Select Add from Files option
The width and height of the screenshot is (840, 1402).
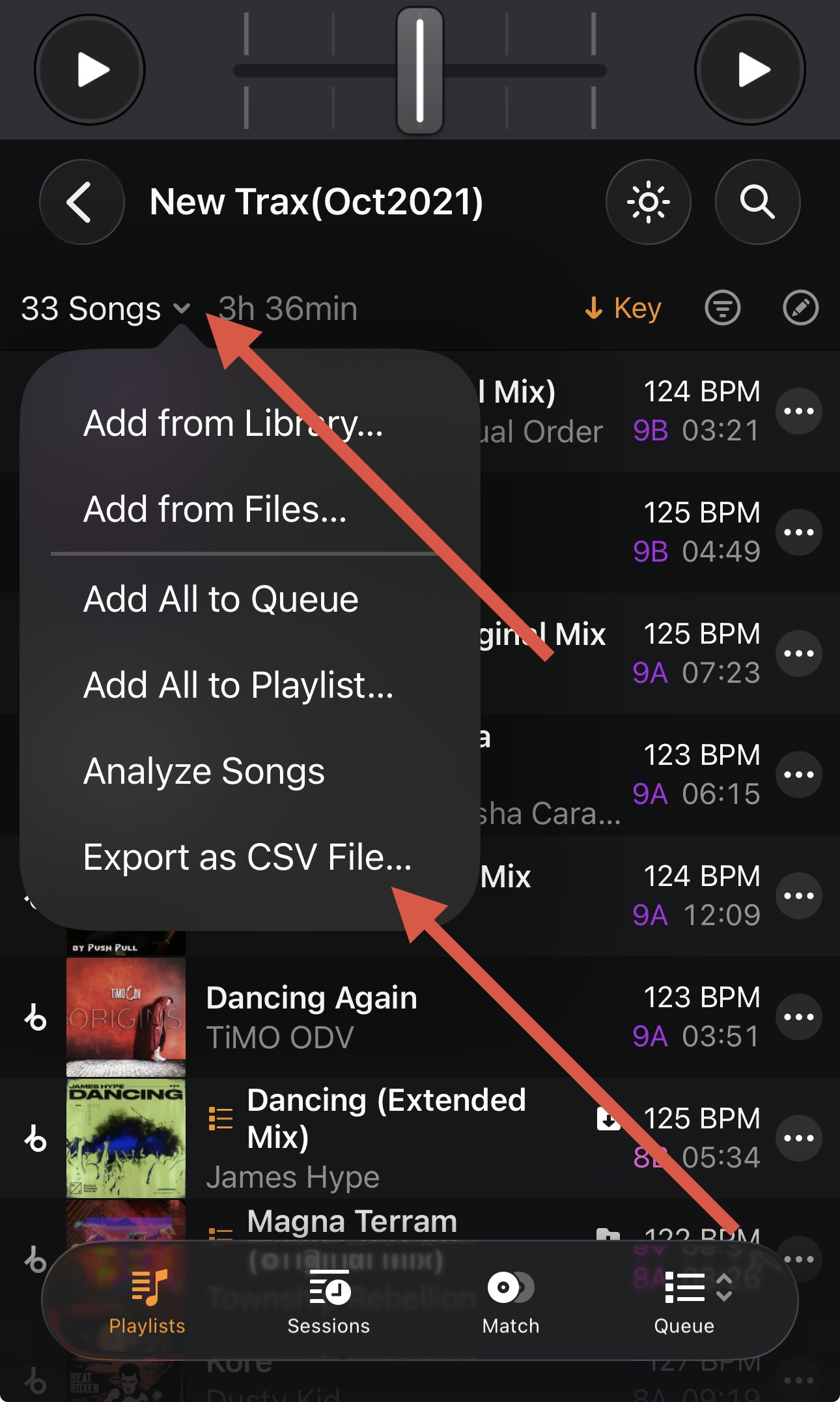point(215,509)
